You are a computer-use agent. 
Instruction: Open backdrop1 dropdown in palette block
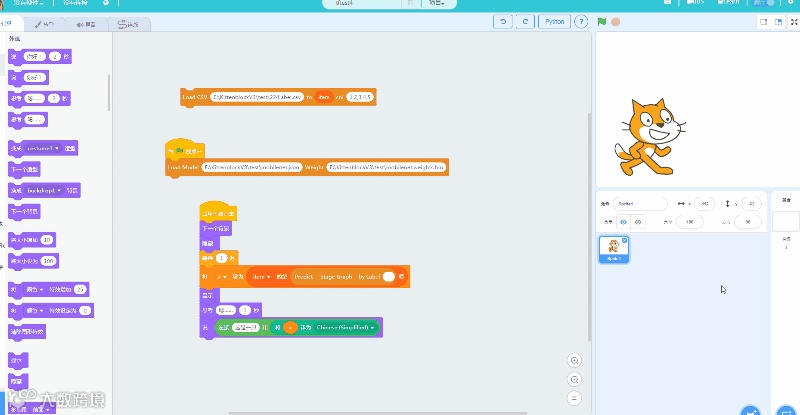[x=44, y=190]
